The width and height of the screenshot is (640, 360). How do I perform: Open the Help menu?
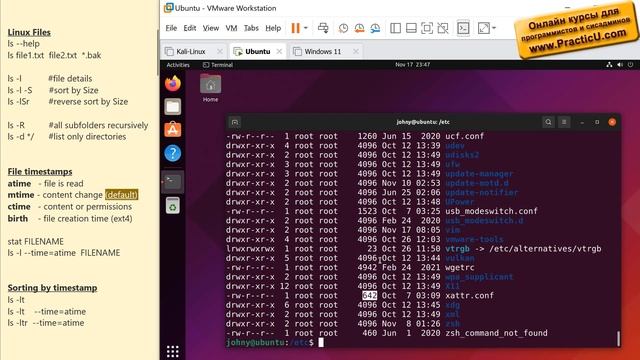273,28
